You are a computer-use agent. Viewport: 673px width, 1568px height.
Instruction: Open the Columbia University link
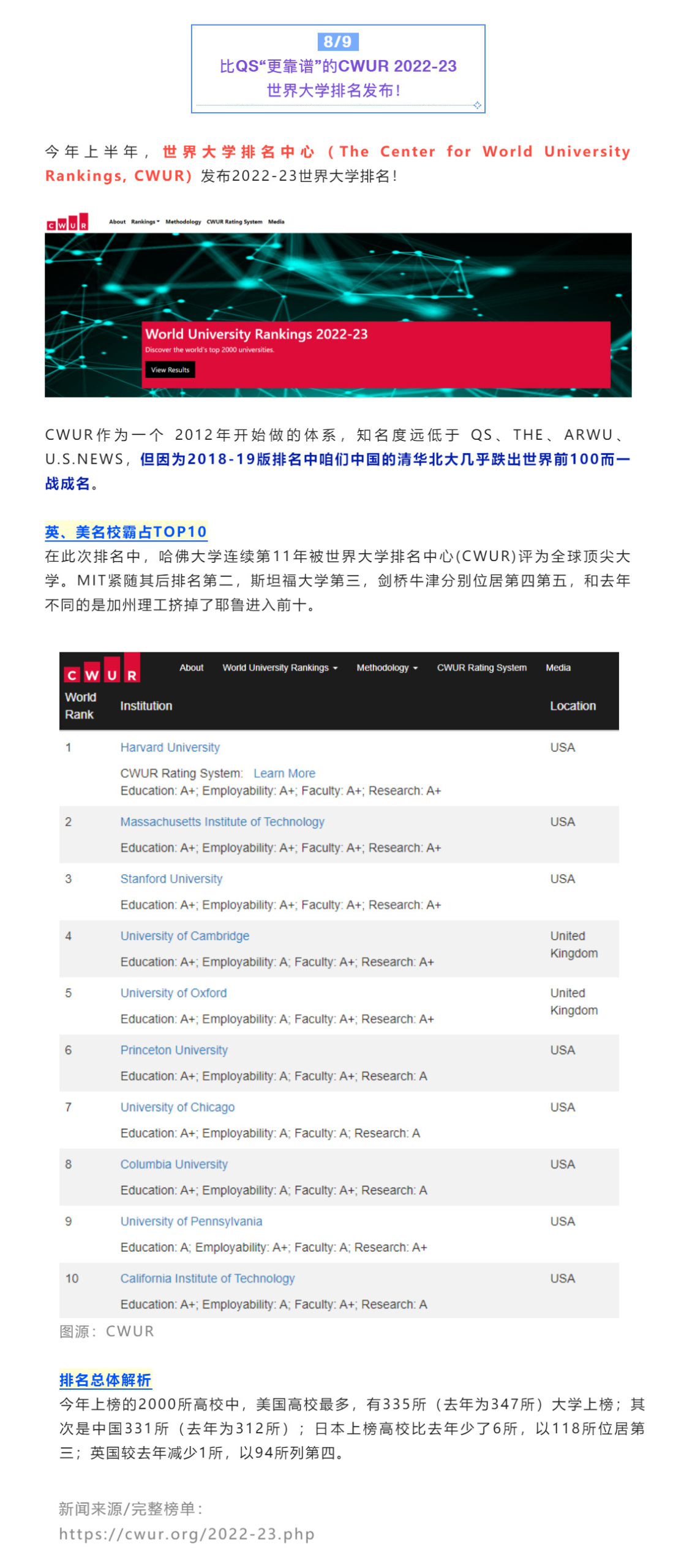point(174,1164)
